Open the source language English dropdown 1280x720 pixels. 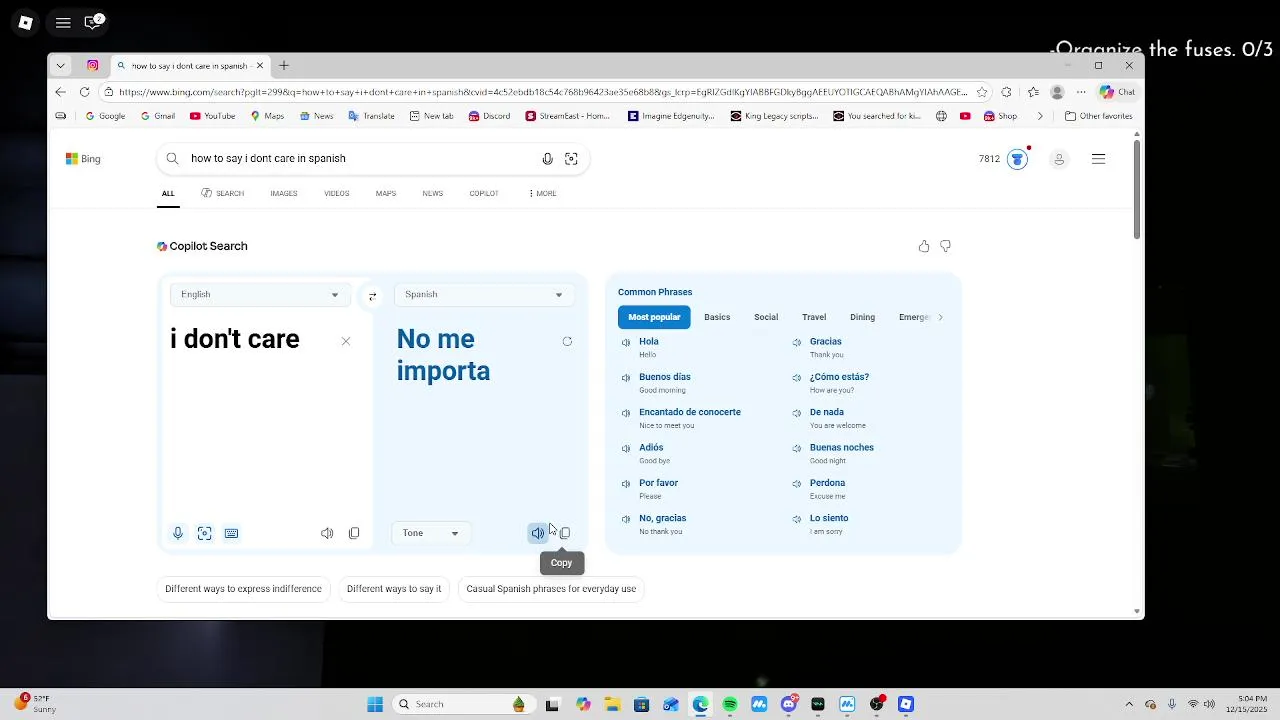click(259, 294)
